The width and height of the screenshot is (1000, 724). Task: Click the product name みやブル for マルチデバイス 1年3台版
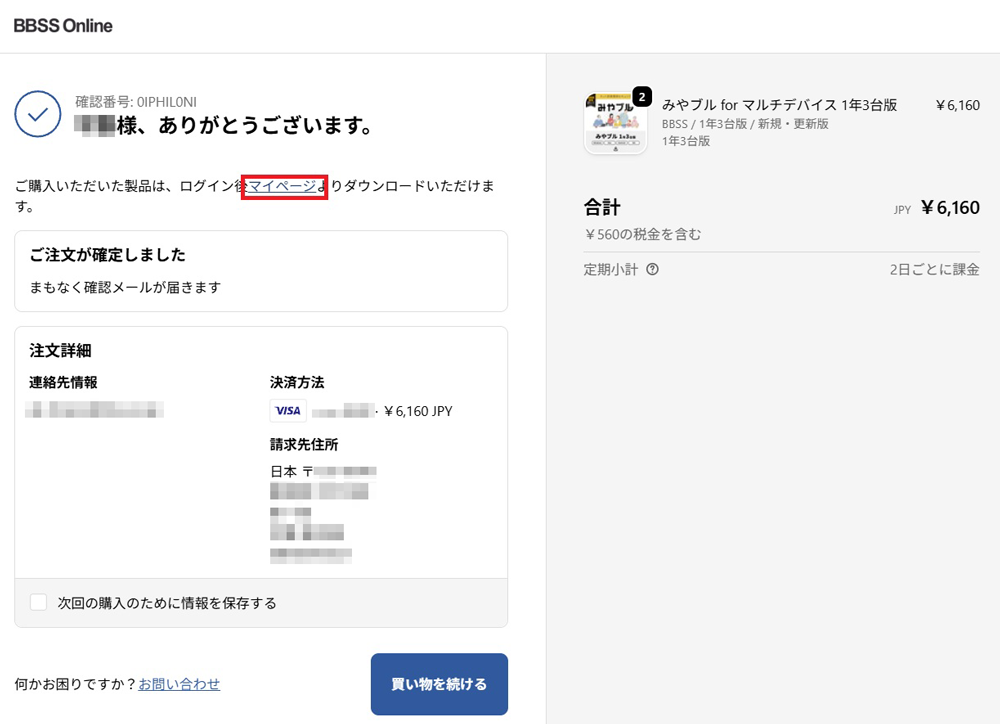(779, 105)
